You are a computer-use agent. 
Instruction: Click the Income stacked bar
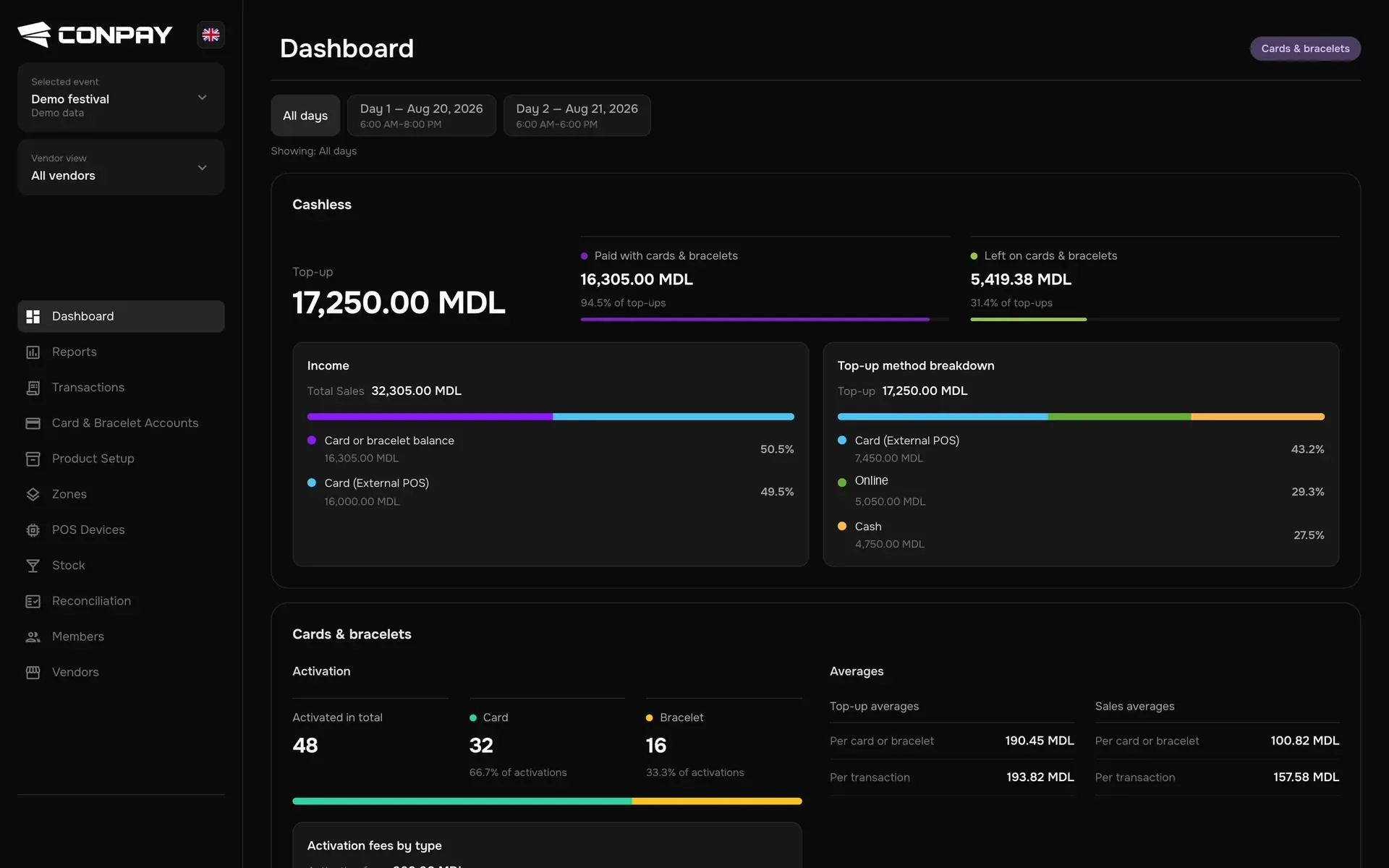pyautogui.click(x=551, y=417)
